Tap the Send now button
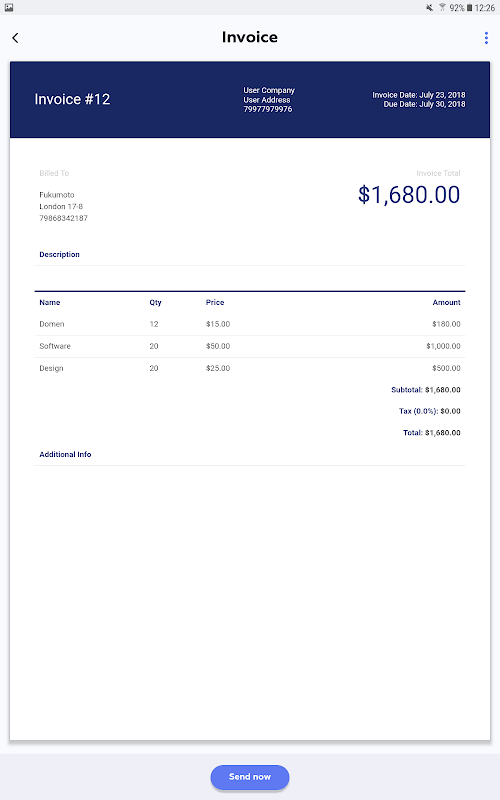 point(249,777)
